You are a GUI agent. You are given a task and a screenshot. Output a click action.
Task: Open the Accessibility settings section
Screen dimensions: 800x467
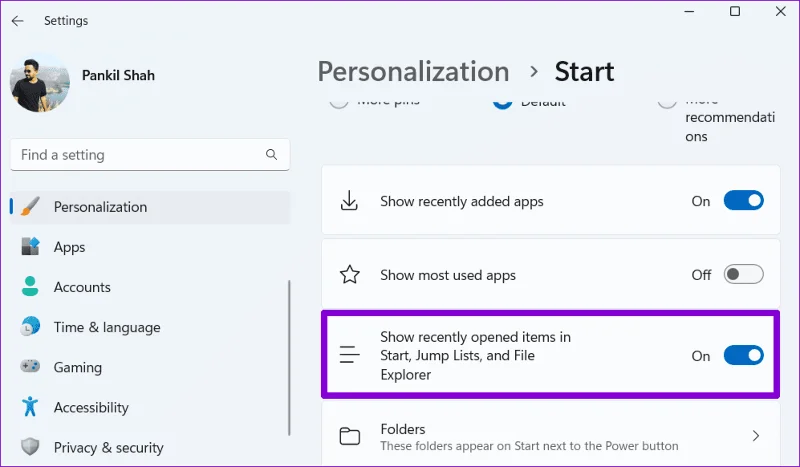(91, 408)
